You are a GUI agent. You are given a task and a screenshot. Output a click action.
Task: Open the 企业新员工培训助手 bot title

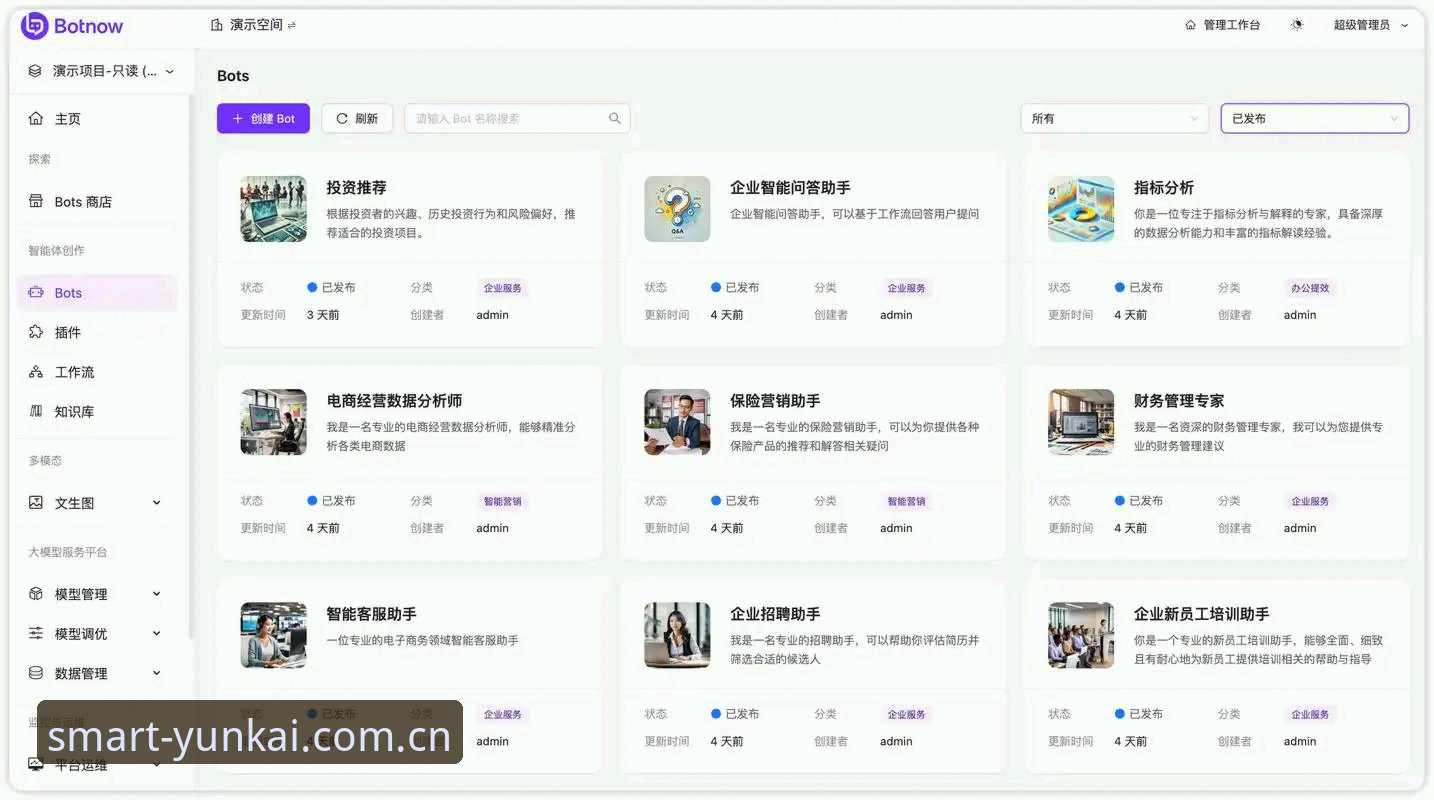1202,614
